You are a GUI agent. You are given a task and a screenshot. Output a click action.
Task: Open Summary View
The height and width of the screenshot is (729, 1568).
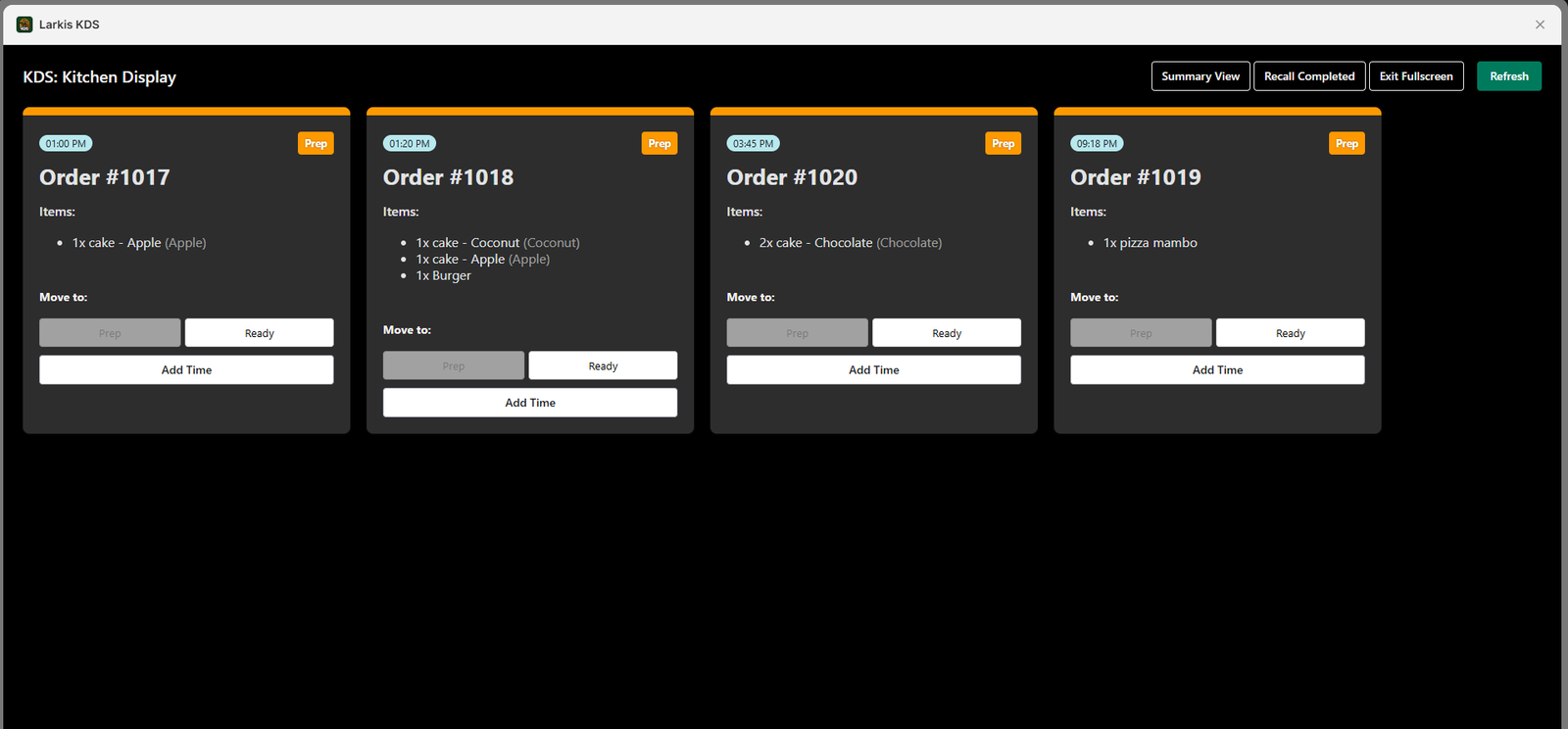click(x=1200, y=76)
